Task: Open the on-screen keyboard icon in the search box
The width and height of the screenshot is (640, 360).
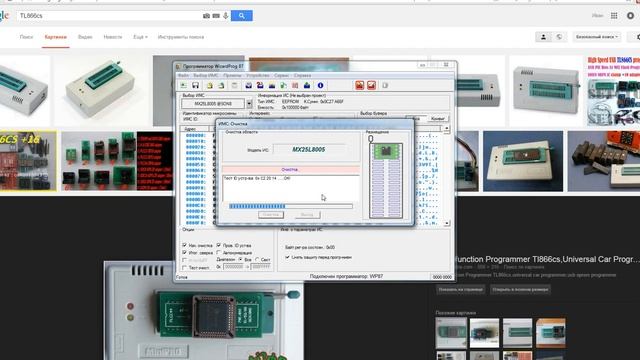Action: [x=216, y=16]
